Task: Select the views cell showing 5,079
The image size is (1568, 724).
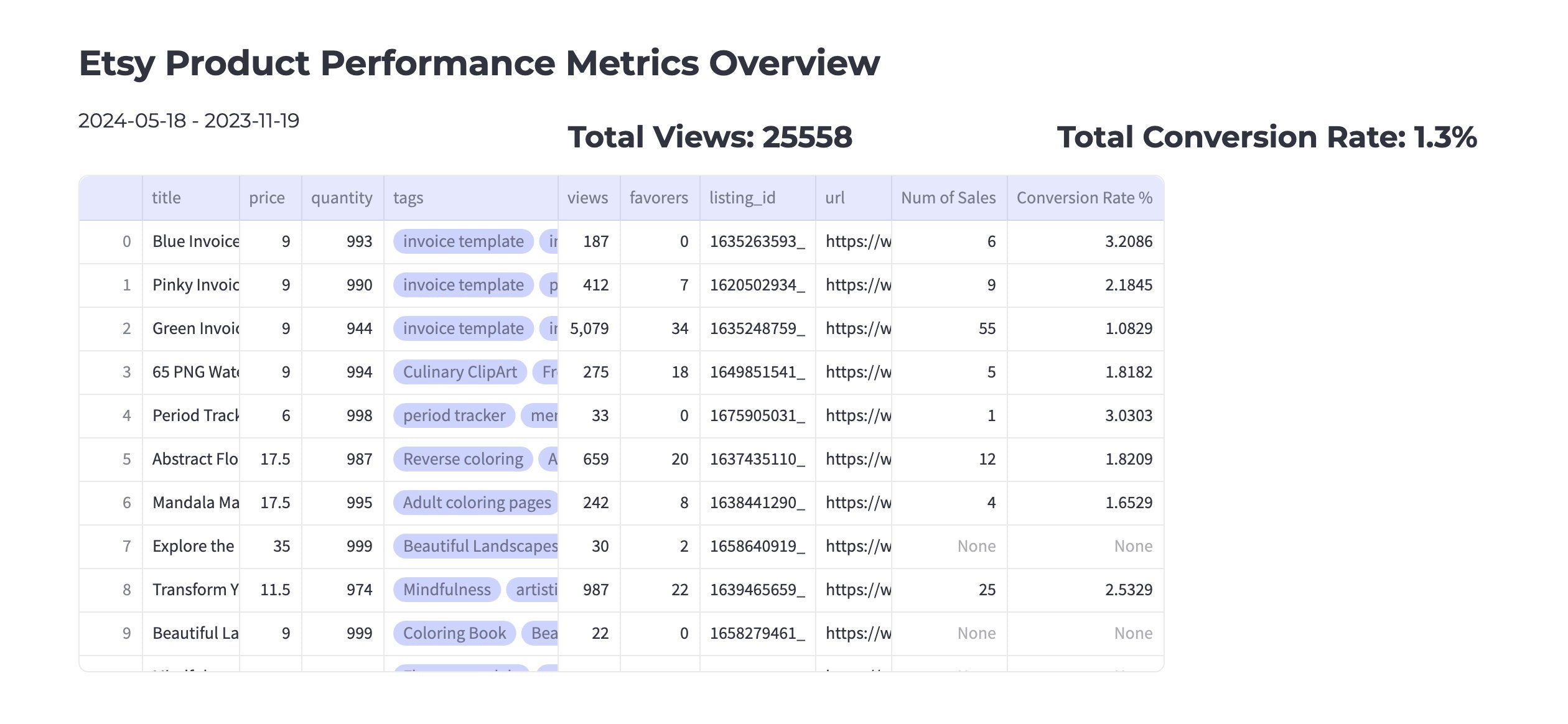Action: 589,329
